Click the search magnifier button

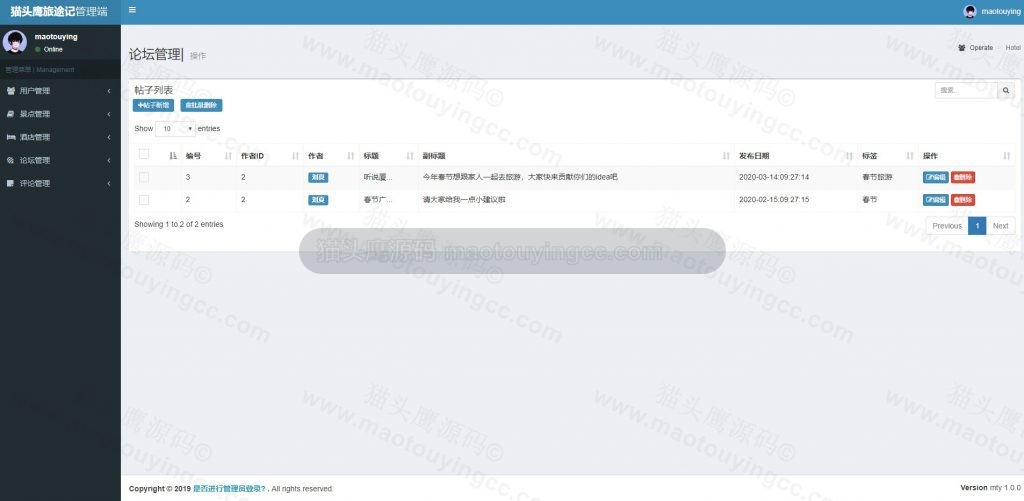tap(1006, 91)
